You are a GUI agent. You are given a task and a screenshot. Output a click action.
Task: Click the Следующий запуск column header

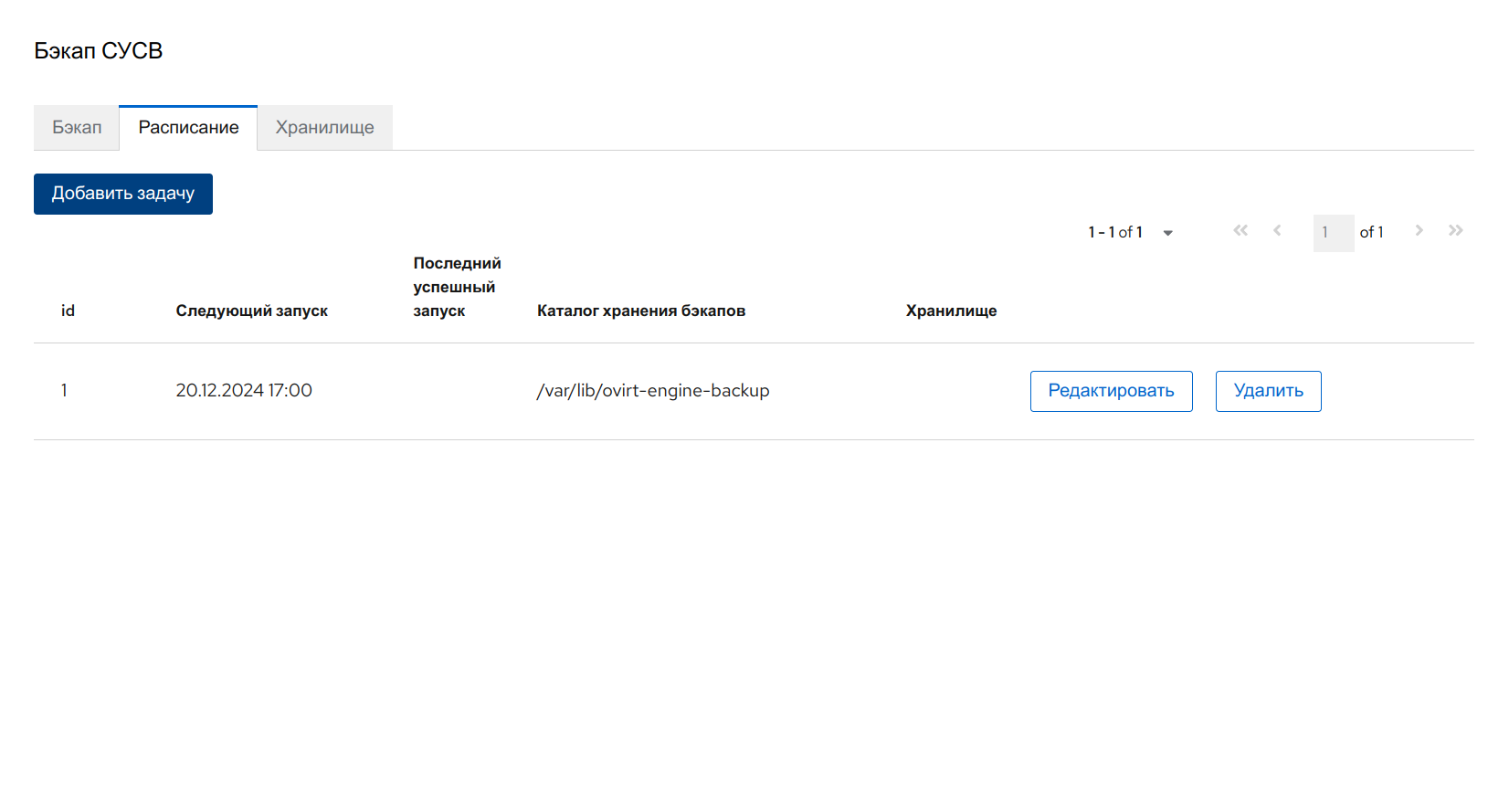(251, 311)
